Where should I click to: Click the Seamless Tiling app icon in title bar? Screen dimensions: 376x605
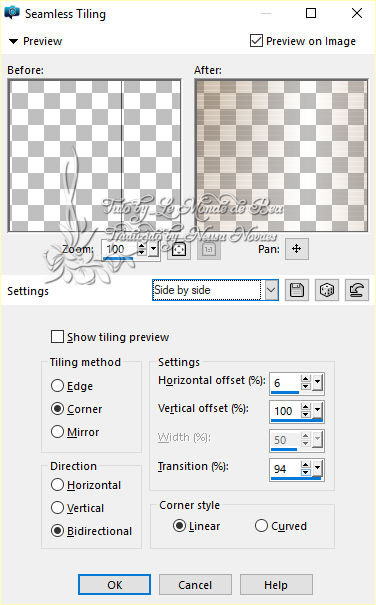point(12,13)
